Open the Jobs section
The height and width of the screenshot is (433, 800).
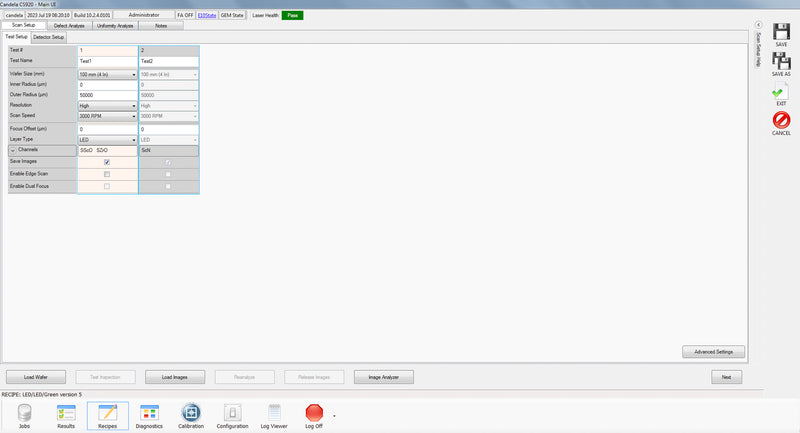click(x=24, y=414)
